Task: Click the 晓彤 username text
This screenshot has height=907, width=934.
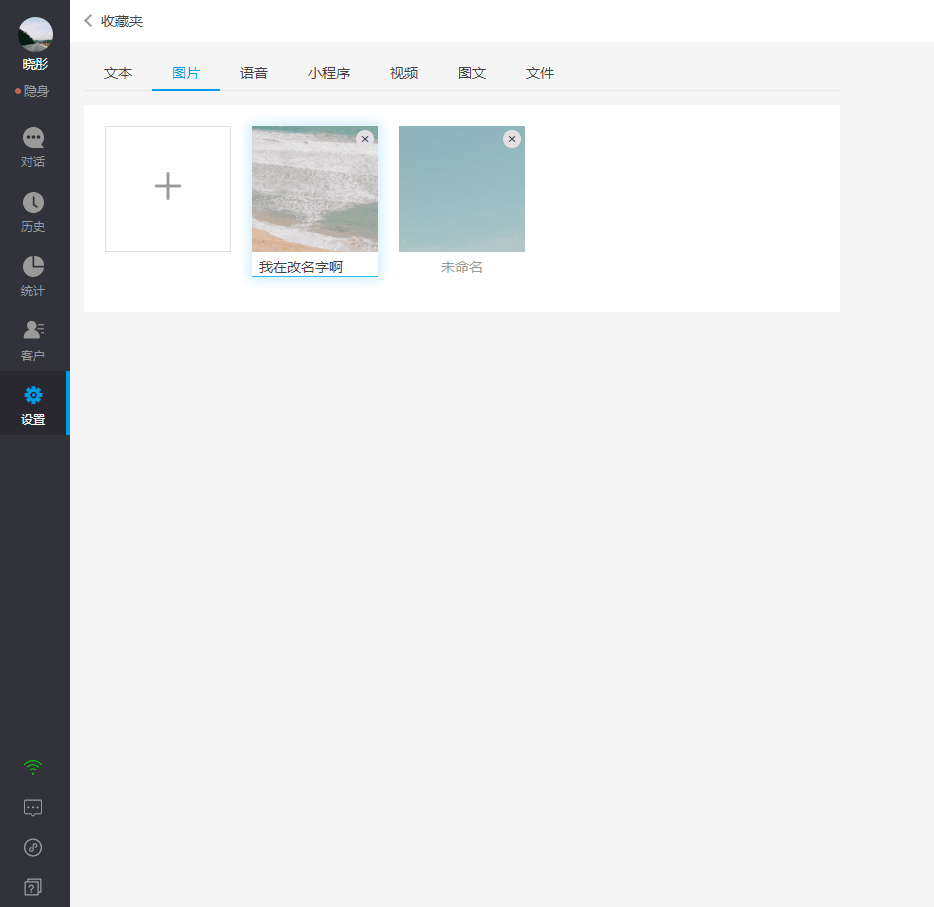Action: pos(35,64)
